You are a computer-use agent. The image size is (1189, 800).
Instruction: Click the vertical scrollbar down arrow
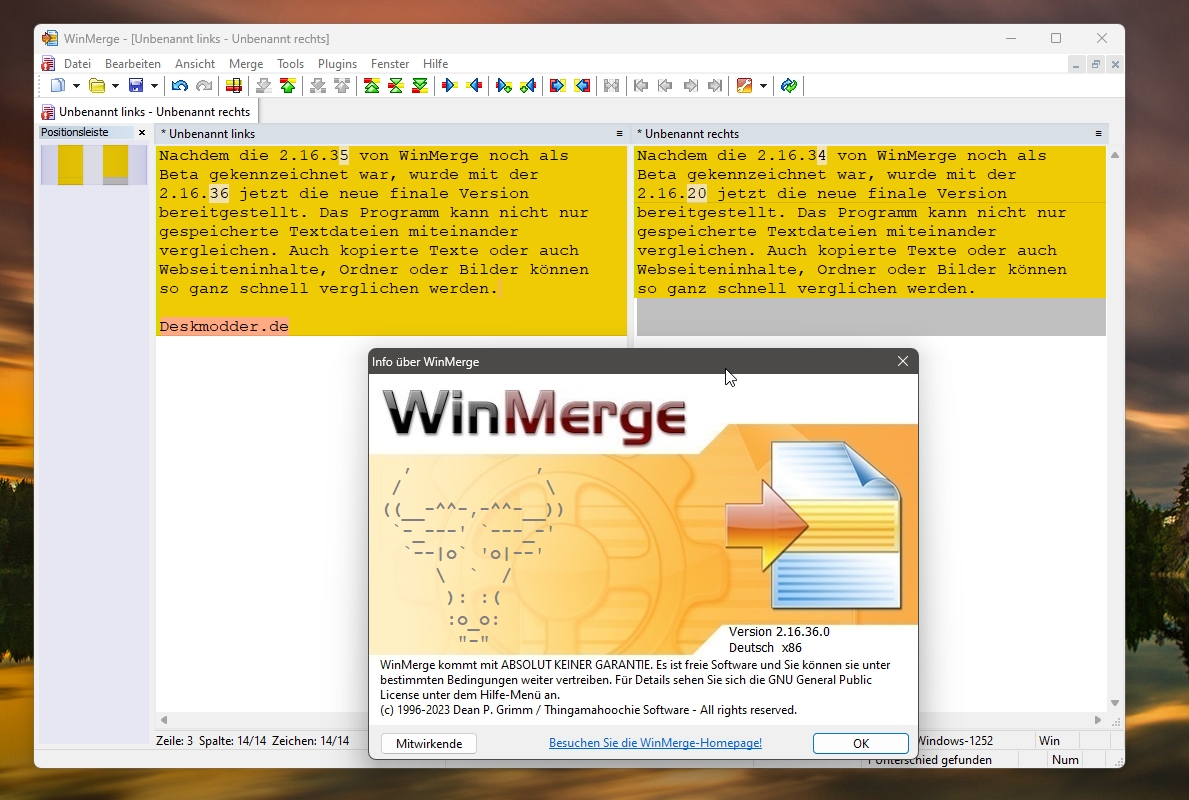(x=1115, y=703)
